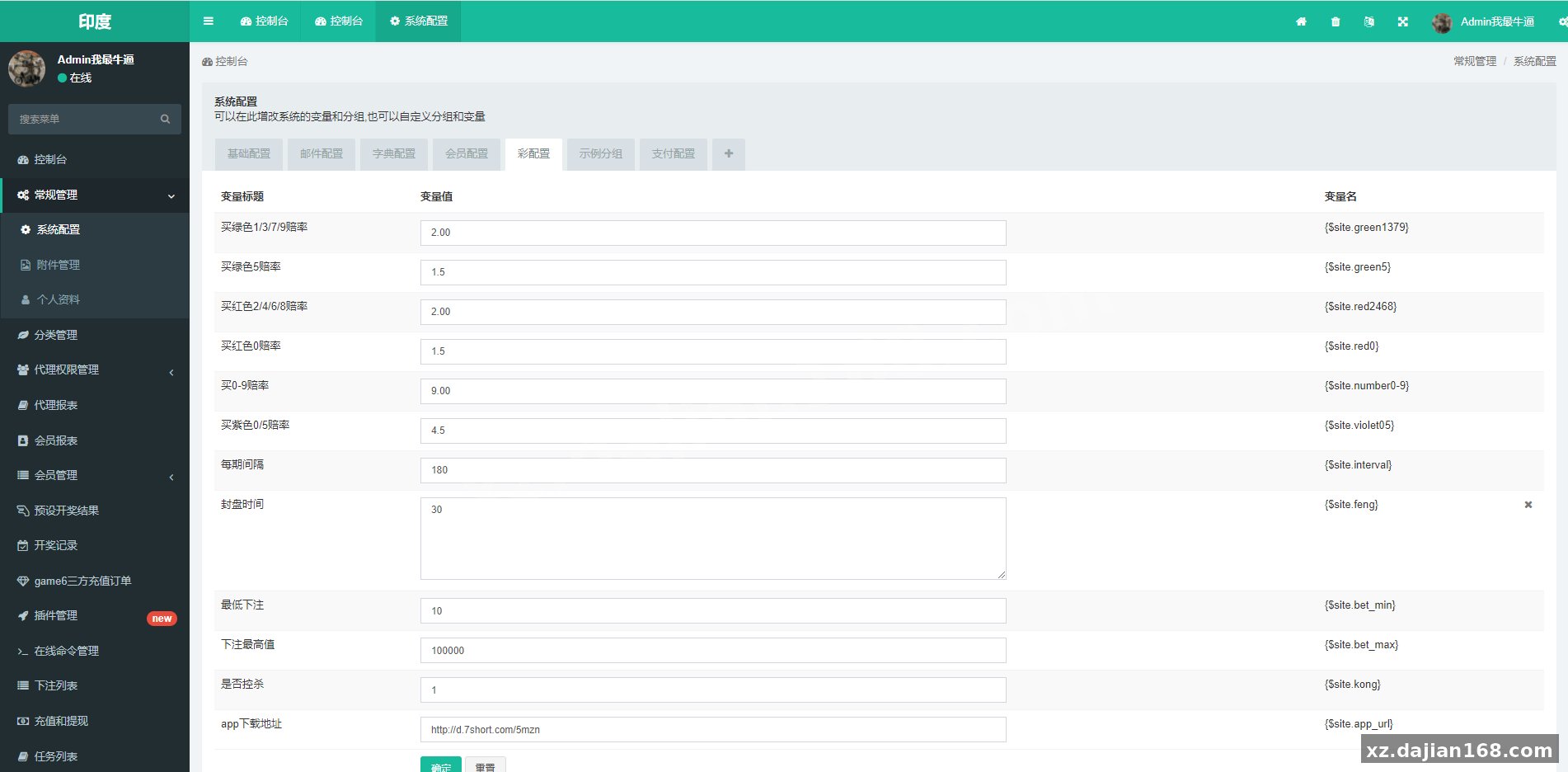The width and height of the screenshot is (1568, 772).
Task: Switch to the first 控制台 top tab
Action: tap(264, 21)
